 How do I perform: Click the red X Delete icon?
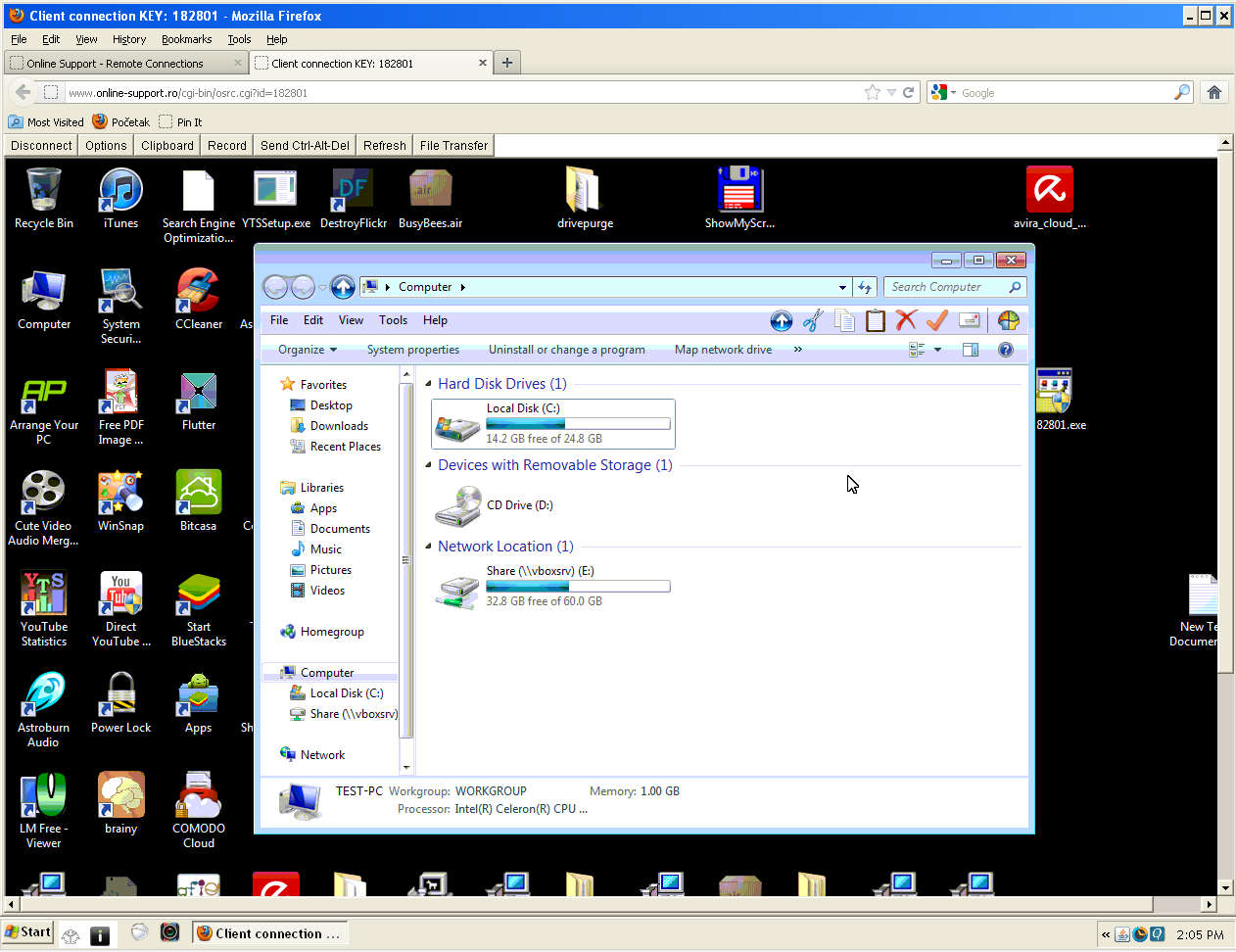click(906, 320)
